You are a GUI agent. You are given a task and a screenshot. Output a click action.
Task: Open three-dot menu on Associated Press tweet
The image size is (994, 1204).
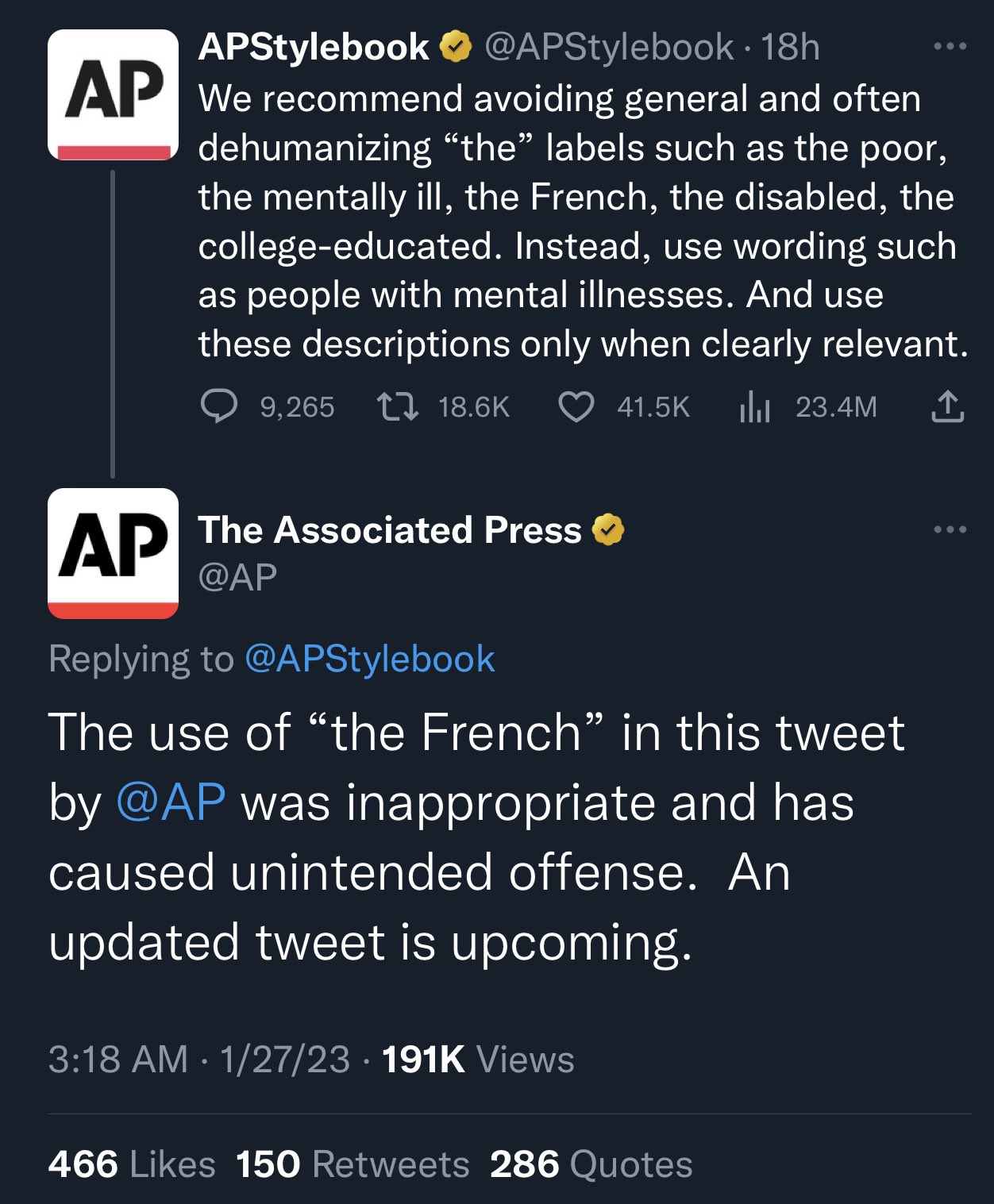[x=950, y=529]
